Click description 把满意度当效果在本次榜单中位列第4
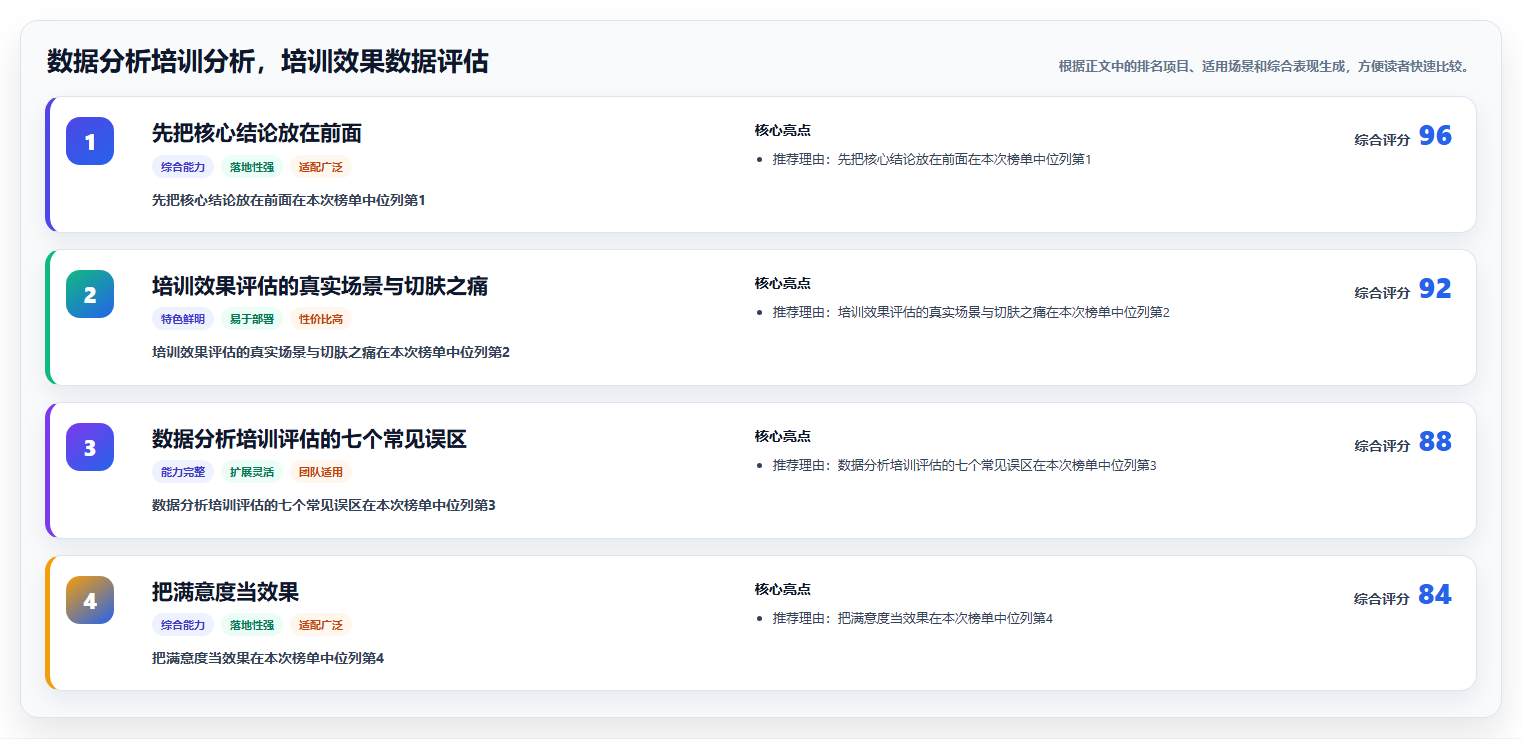This screenshot has height=739, width=1522. coord(268,658)
